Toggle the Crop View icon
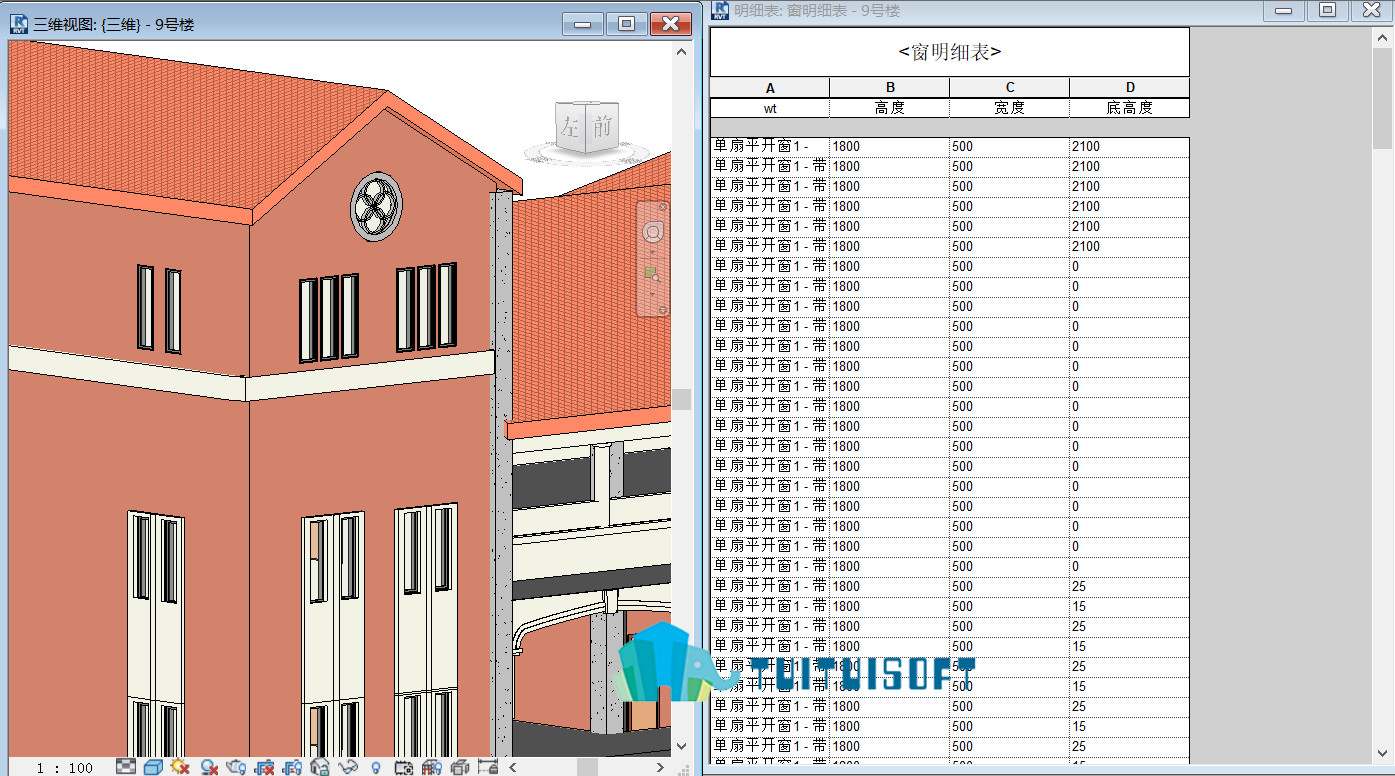The height and width of the screenshot is (776, 1395). pyautogui.click(x=264, y=768)
